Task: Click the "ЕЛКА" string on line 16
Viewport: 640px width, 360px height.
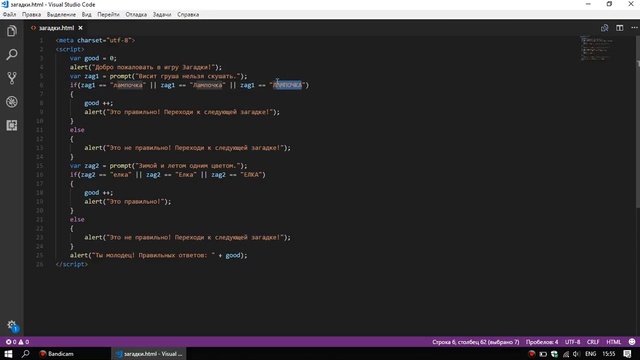Action: coord(251,175)
